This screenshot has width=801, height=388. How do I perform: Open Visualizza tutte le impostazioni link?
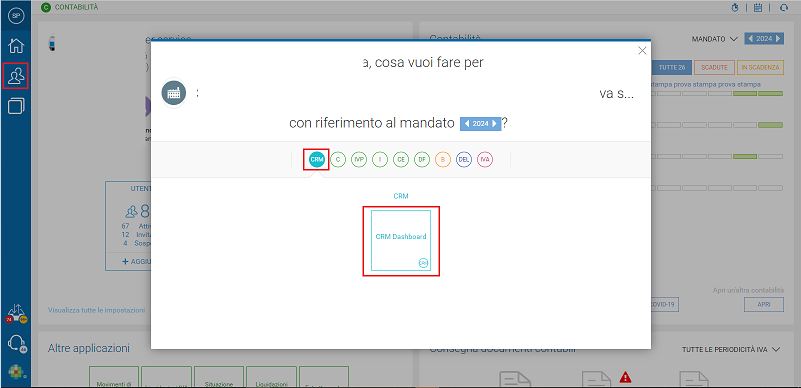[97, 310]
